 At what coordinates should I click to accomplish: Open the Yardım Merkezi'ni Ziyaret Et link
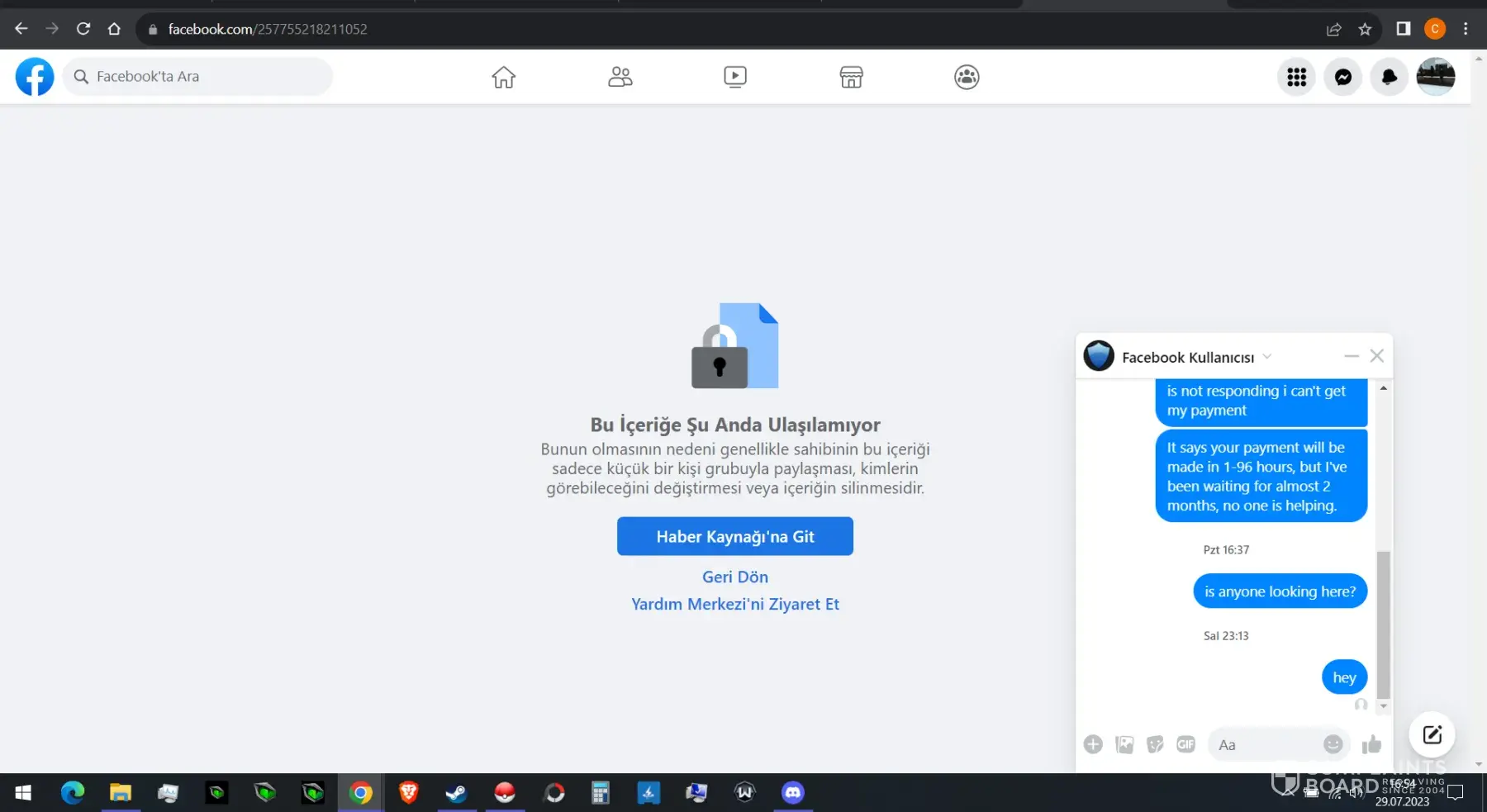point(735,604)
